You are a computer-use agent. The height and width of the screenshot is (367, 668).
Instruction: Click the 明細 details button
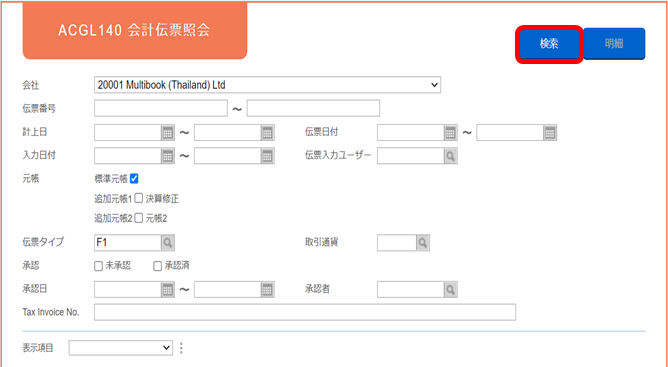pyautogui.click(x=614, y=44)
